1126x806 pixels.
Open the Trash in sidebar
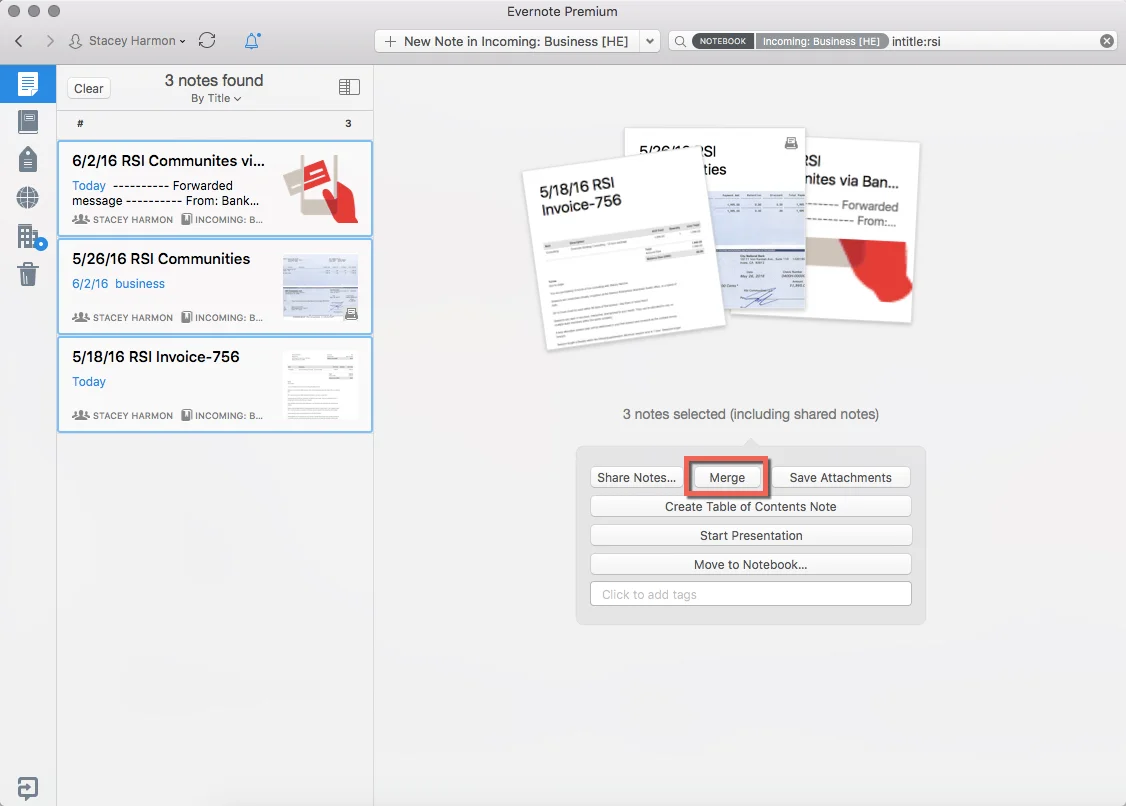coord(27,274)
